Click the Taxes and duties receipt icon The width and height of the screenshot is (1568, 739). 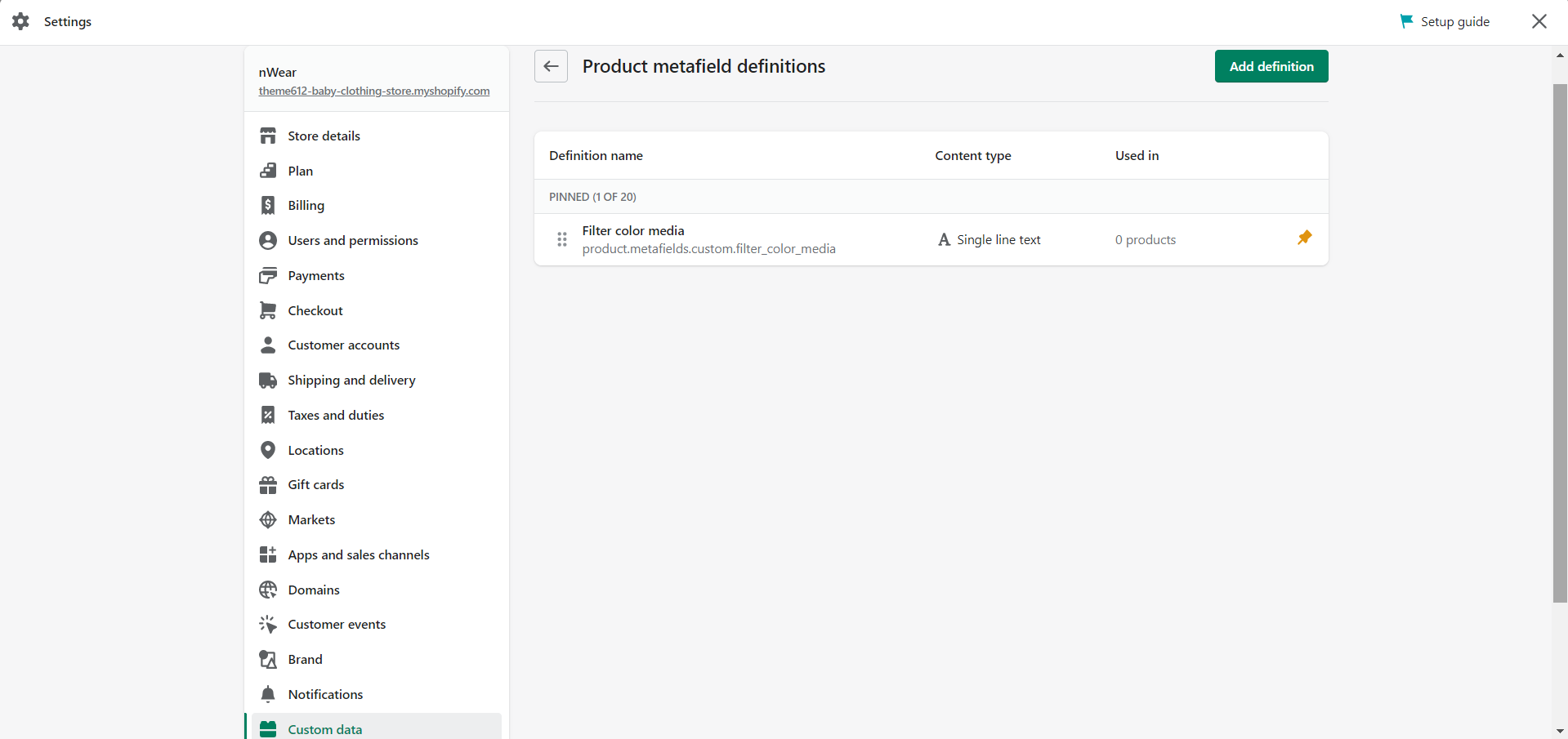pos(268,415)
